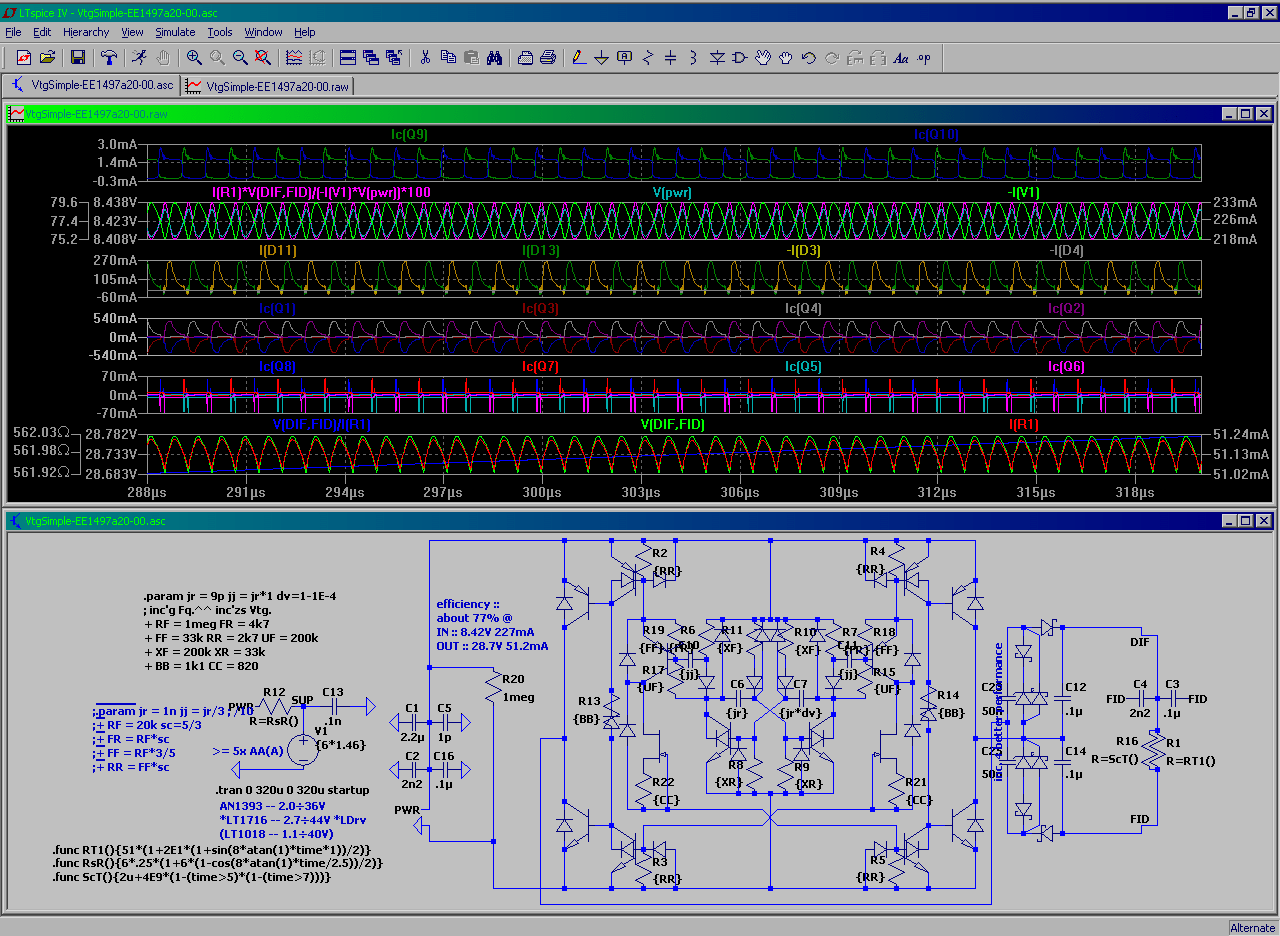Place a Ground symbol using the toolbar
Screen dimensions: 1280x936
(602, 58)
